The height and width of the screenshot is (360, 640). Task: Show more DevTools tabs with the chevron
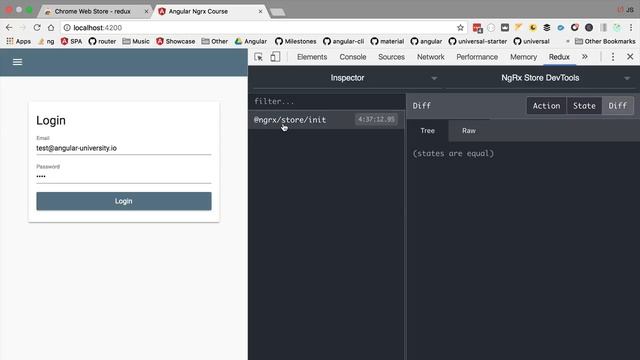585,57
